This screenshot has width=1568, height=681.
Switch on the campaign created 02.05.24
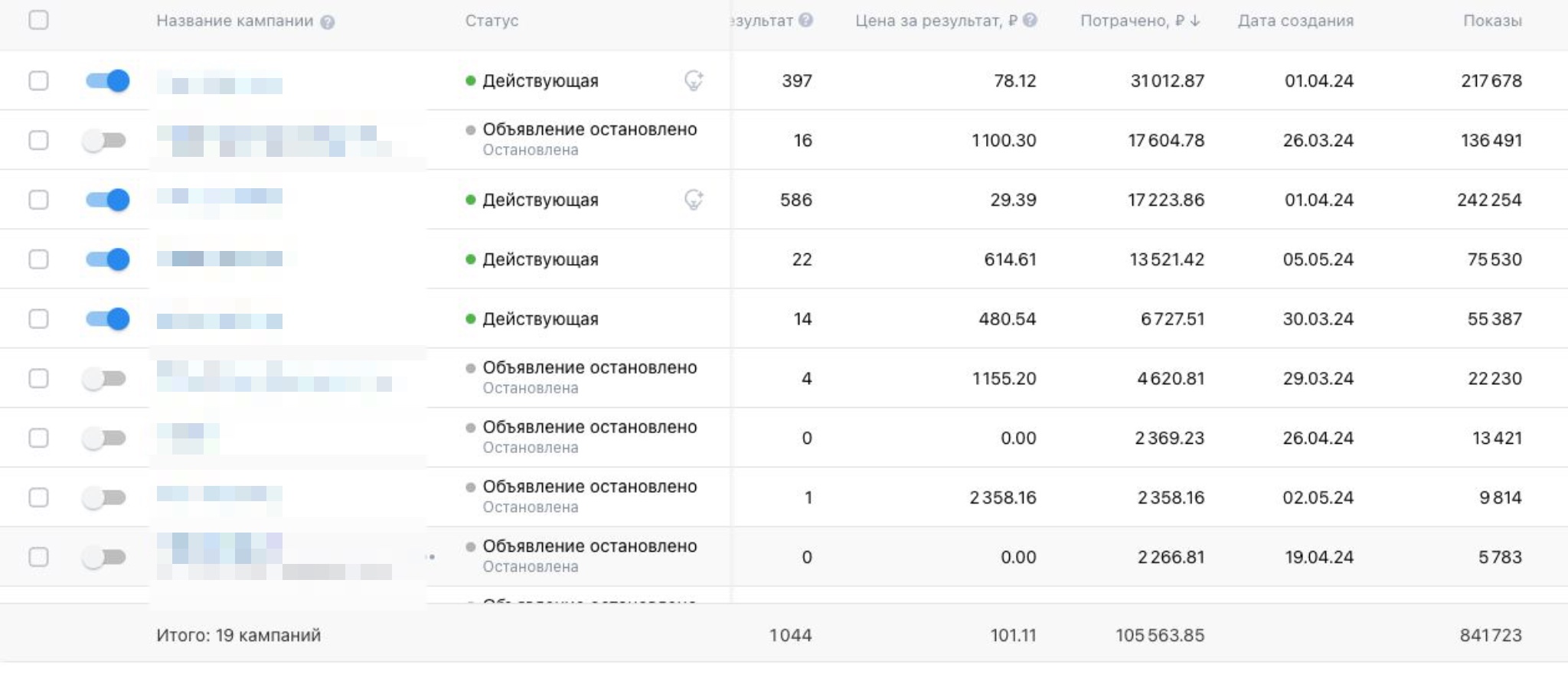(105, 498)
